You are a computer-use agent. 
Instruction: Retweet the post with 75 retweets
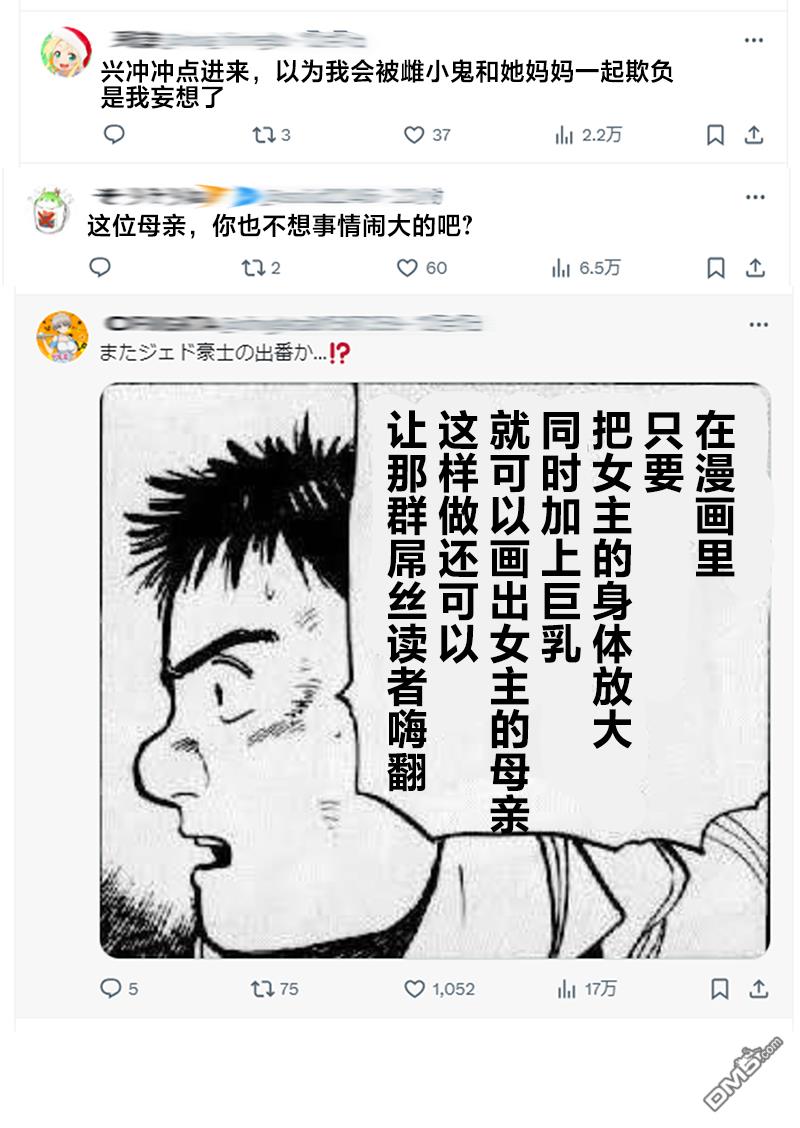274,988
